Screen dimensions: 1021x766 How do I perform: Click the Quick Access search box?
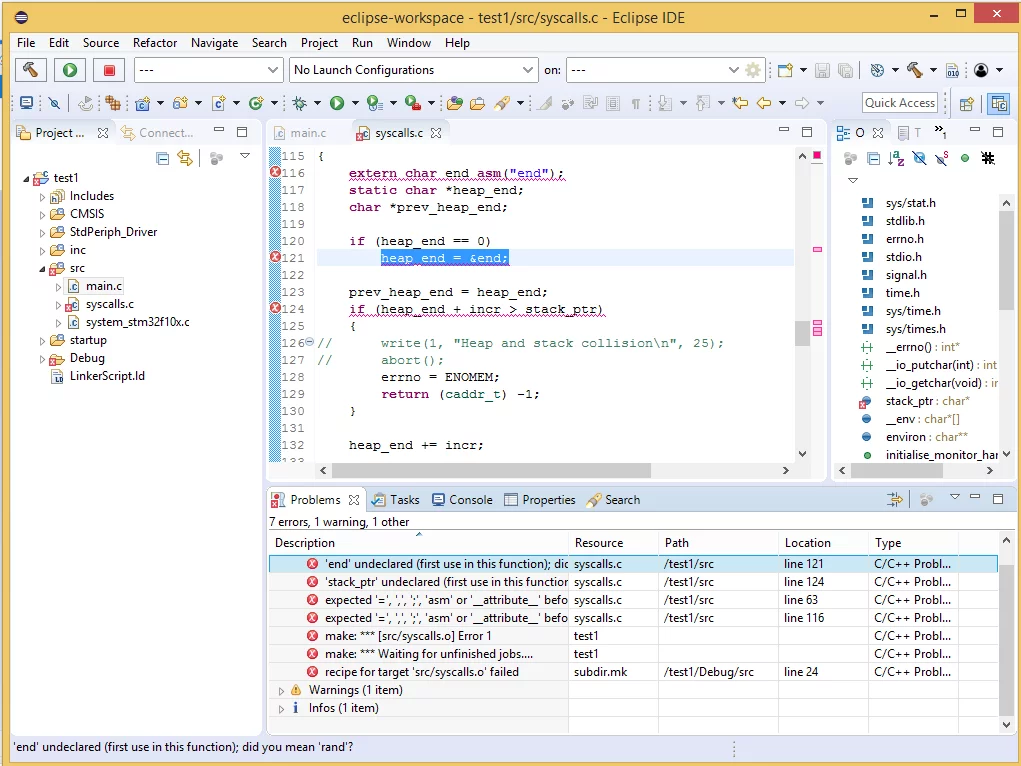pos(899,103)
